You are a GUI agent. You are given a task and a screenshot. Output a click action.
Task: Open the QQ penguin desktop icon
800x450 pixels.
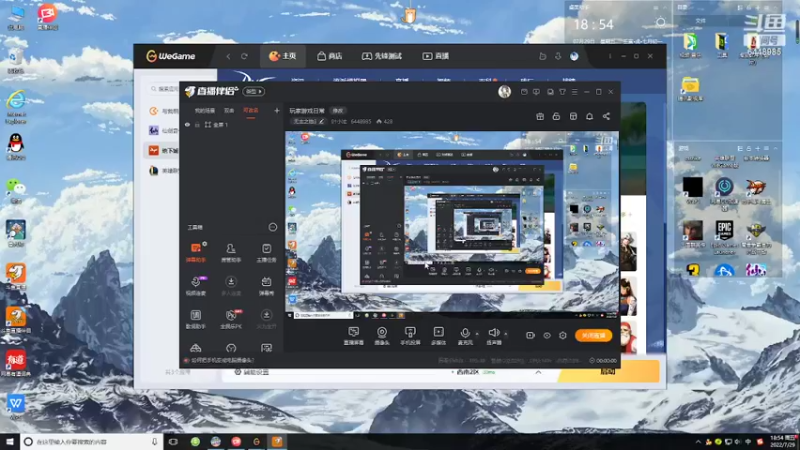(16, 146)
